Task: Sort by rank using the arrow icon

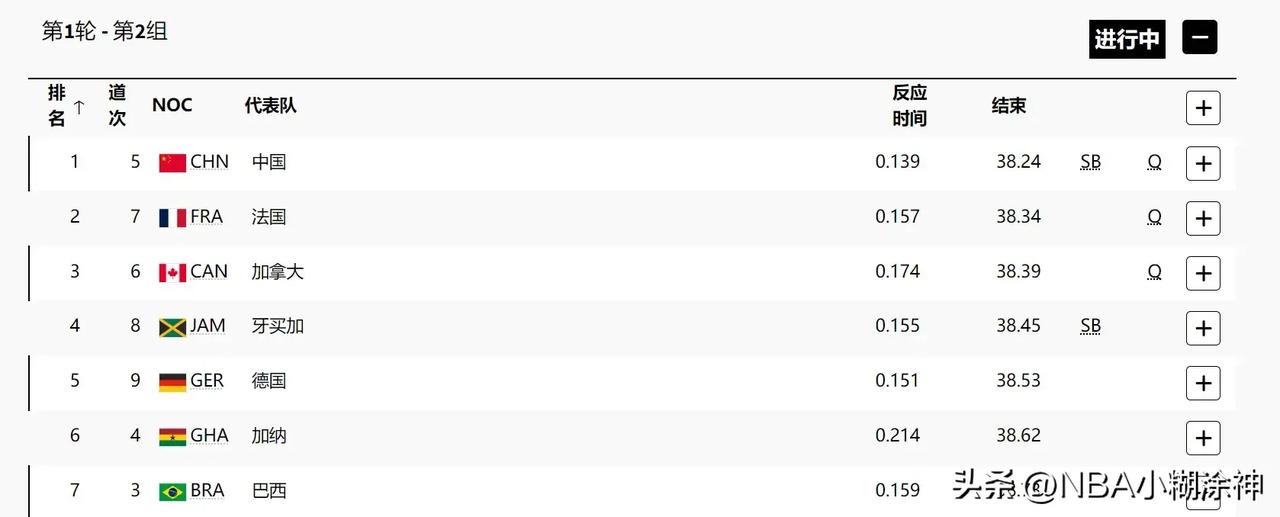Action: pyautogui.click(x=79, y=106)
